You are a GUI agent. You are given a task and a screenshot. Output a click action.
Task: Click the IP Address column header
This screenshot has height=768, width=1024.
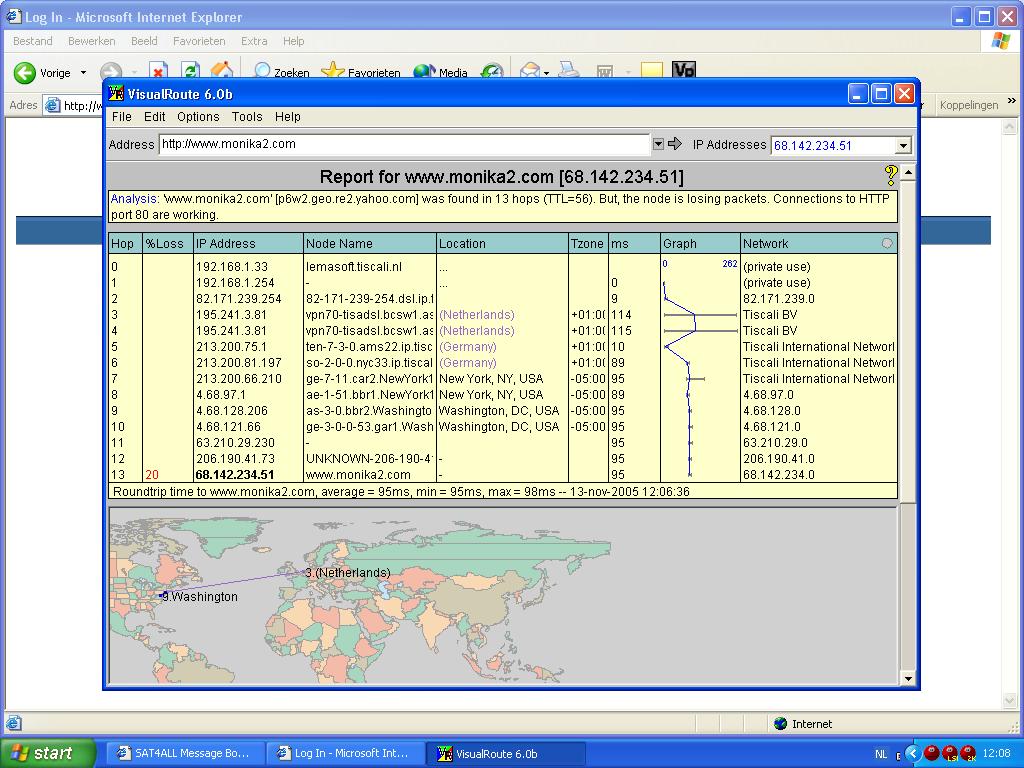(x=248, y=244)
